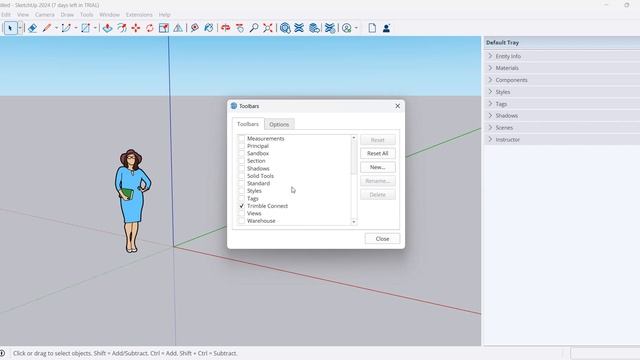The image size is (640, 360).
Task: Open the Arc tool dropdown arrow
Action: pos(76,28)
